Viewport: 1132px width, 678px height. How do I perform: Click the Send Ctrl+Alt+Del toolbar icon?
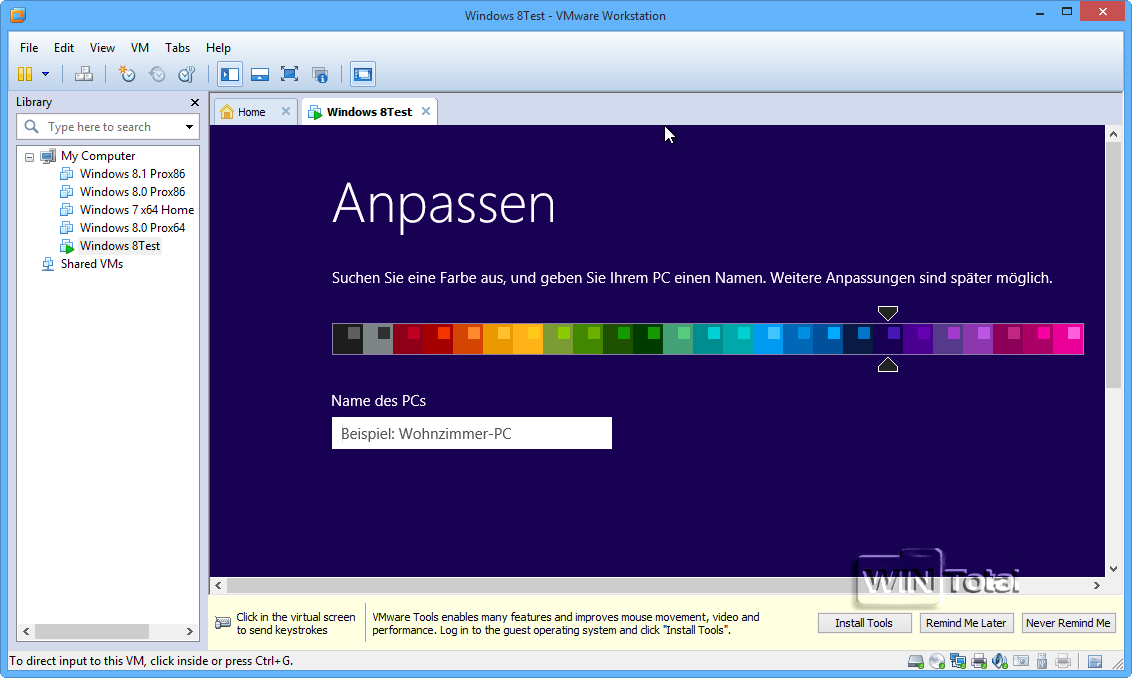tap(84, 74)
